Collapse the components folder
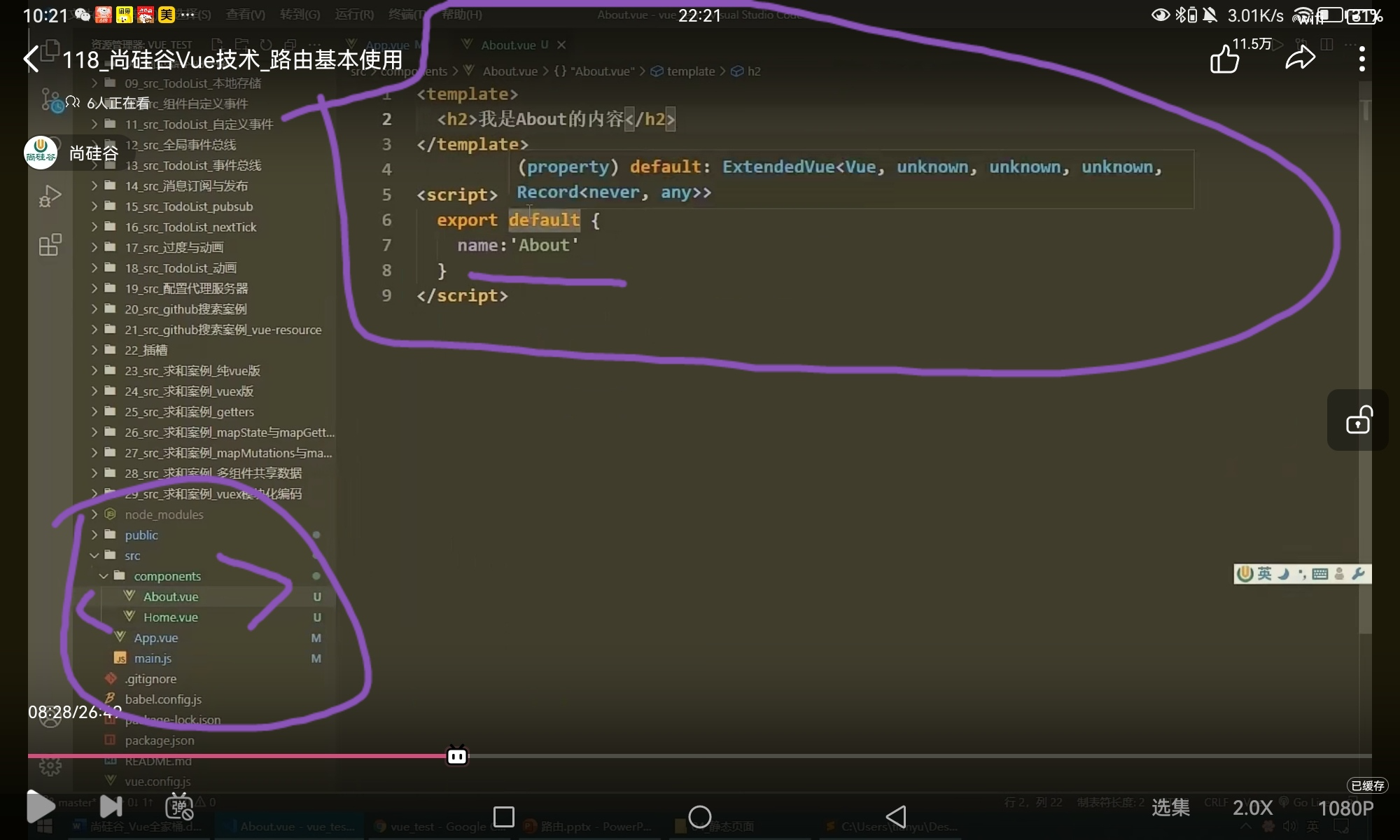Screen dimensions: 1400x840 [x=167, y=576]
